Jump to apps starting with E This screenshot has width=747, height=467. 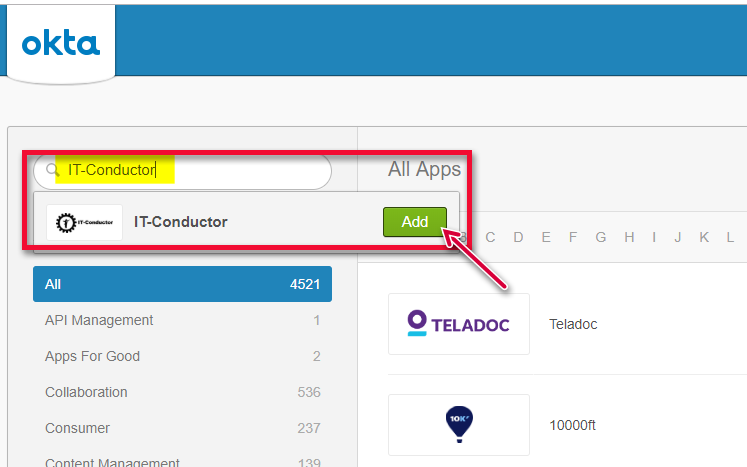pos(546,237)
